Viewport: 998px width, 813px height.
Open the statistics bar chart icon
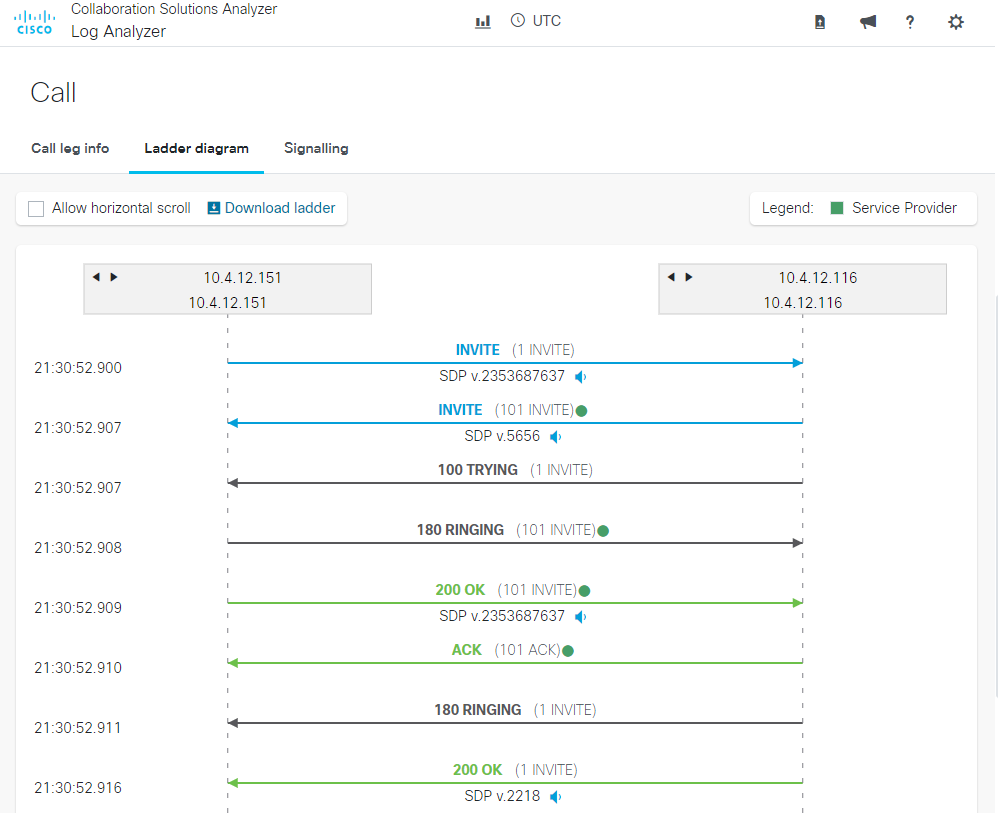pos(483,22)
